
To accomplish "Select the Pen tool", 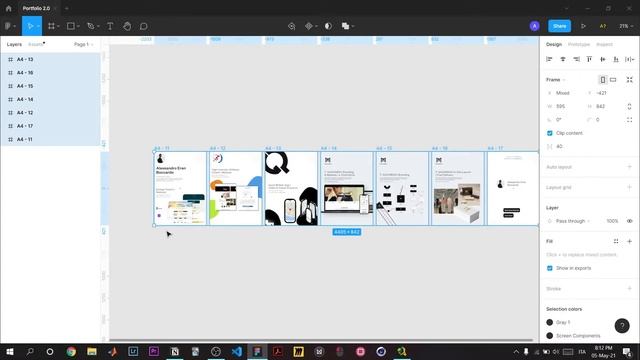I will [91, 26].
